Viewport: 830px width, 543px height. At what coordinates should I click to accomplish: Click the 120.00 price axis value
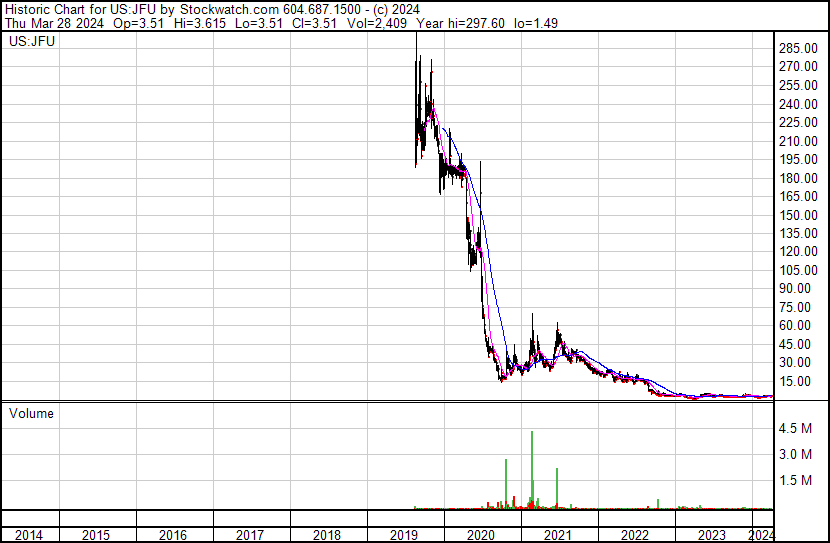point(798,251)
